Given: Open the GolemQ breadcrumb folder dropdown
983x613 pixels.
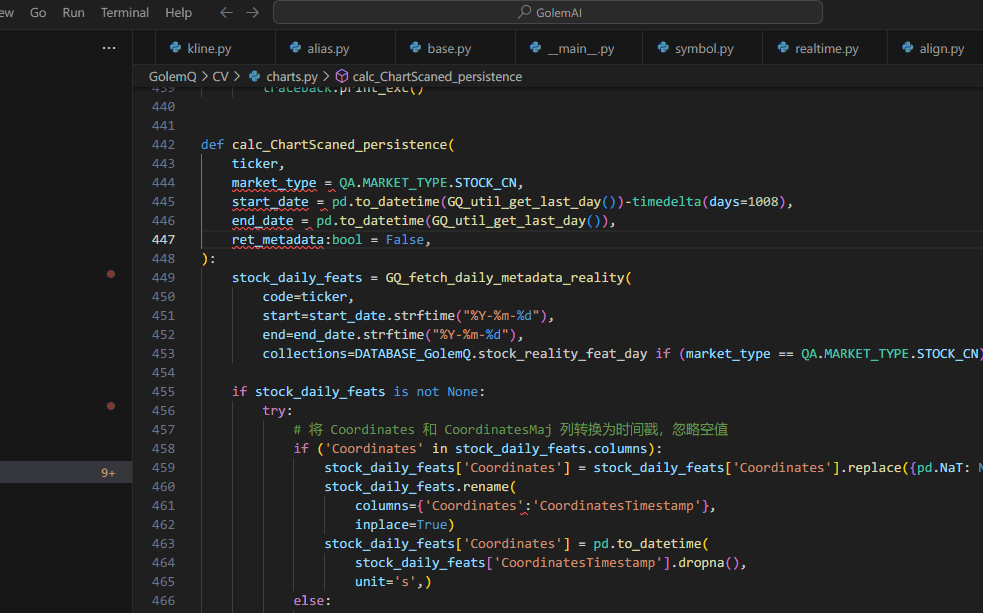Looking at the screenshot, I should pos(173,76).
